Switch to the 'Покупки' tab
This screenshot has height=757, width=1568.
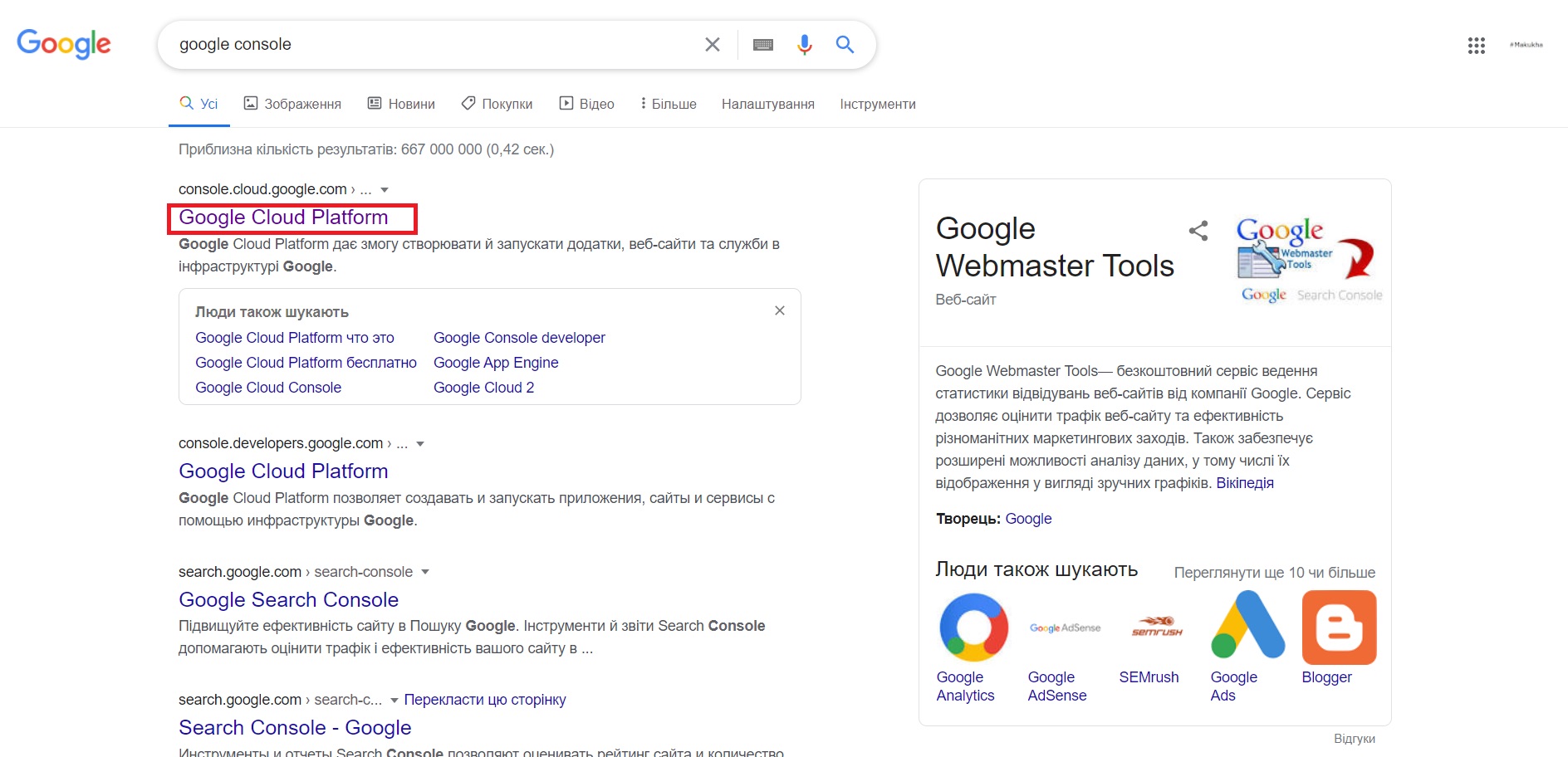[x=497, y=104]
